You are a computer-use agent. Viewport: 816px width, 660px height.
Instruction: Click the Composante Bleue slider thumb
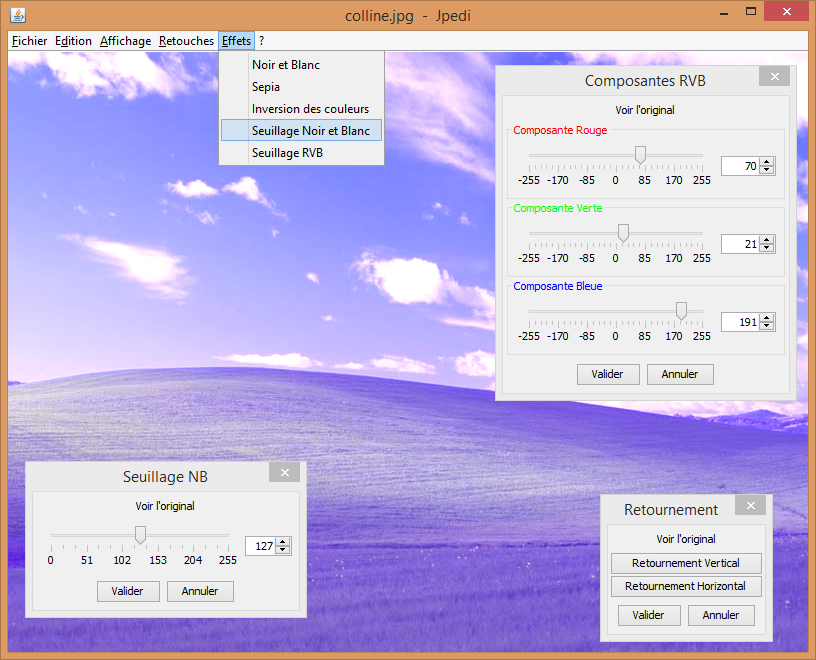click(681, 311)
